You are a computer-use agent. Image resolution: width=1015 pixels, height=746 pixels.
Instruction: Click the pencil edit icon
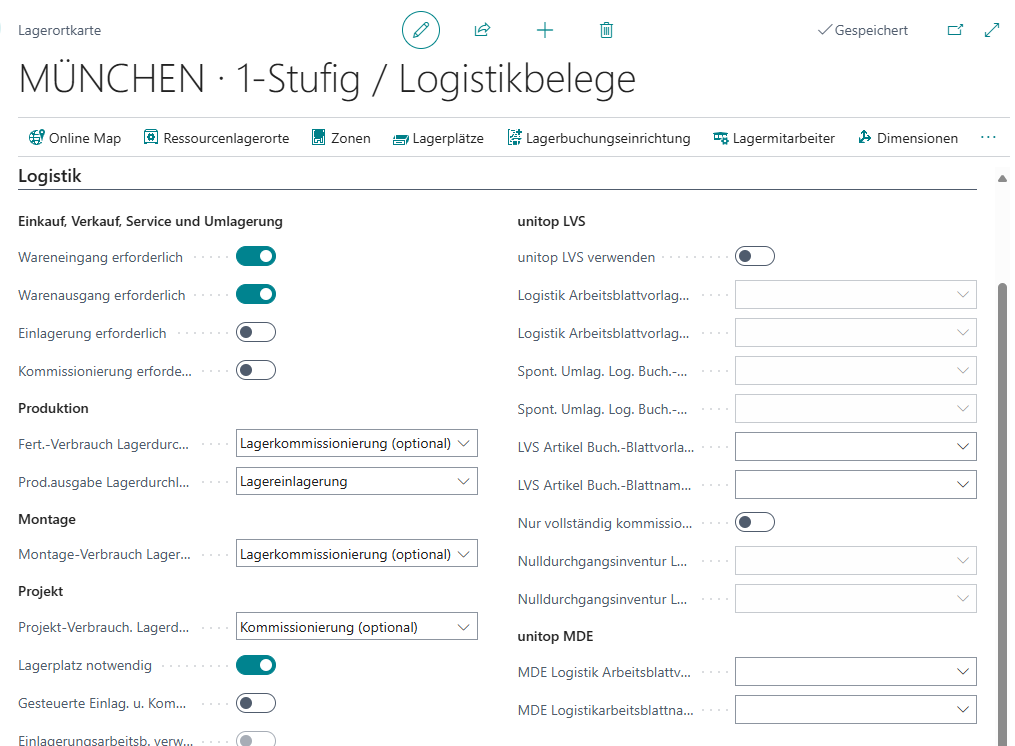tap(421, 30)
